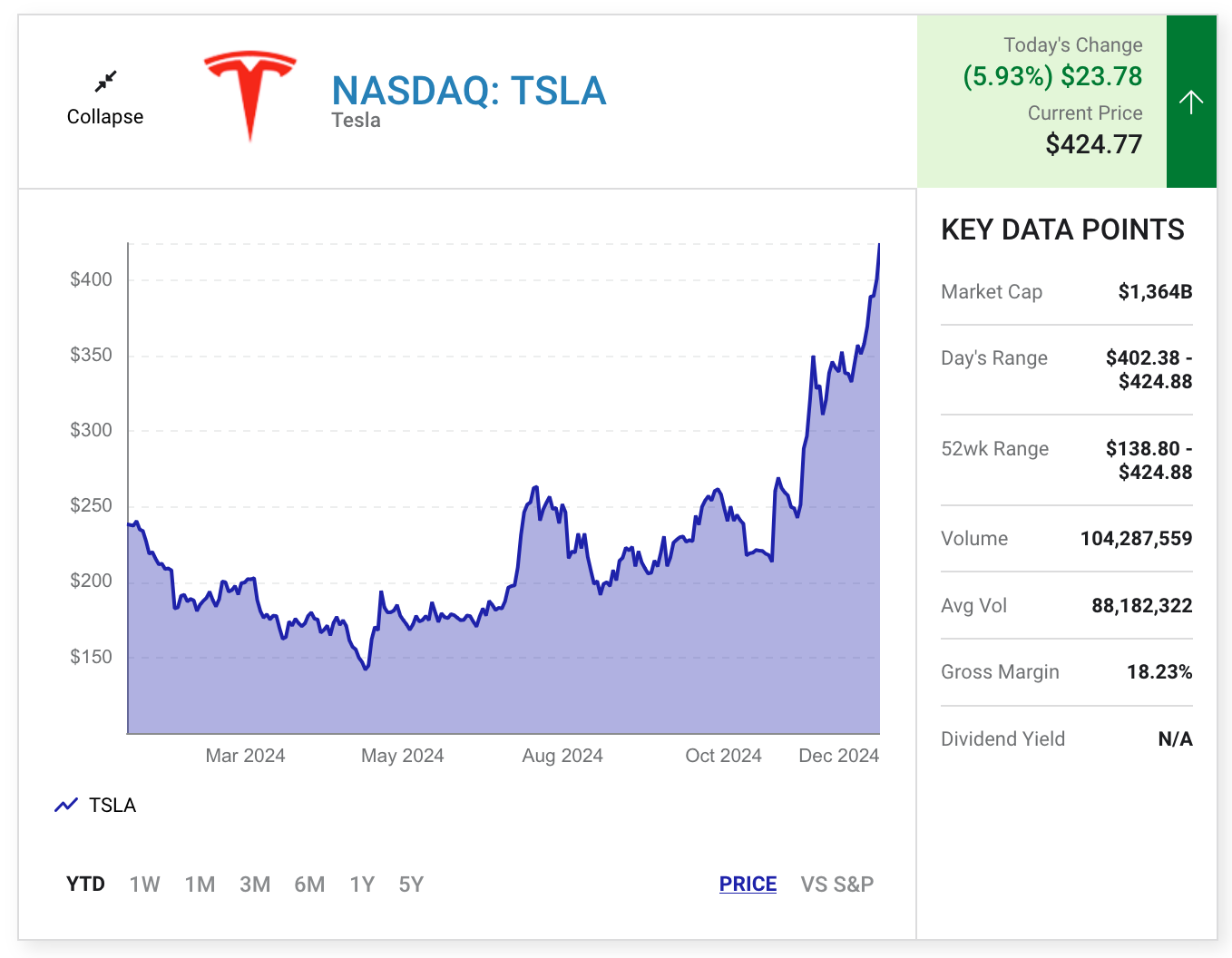The width and height of the screenshot is (1232, 958).
Task: Select the 6M chart range
Action: (x=309, y=884)
